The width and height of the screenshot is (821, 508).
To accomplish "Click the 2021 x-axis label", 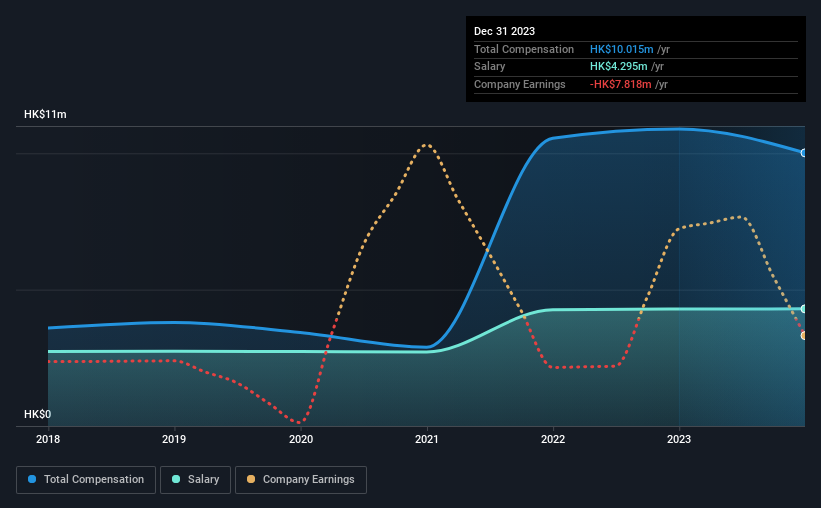I will (x=427, y=439).
